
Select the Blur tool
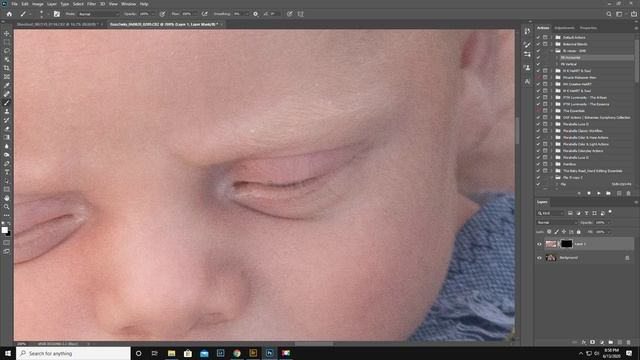click(x=7, y=146)
